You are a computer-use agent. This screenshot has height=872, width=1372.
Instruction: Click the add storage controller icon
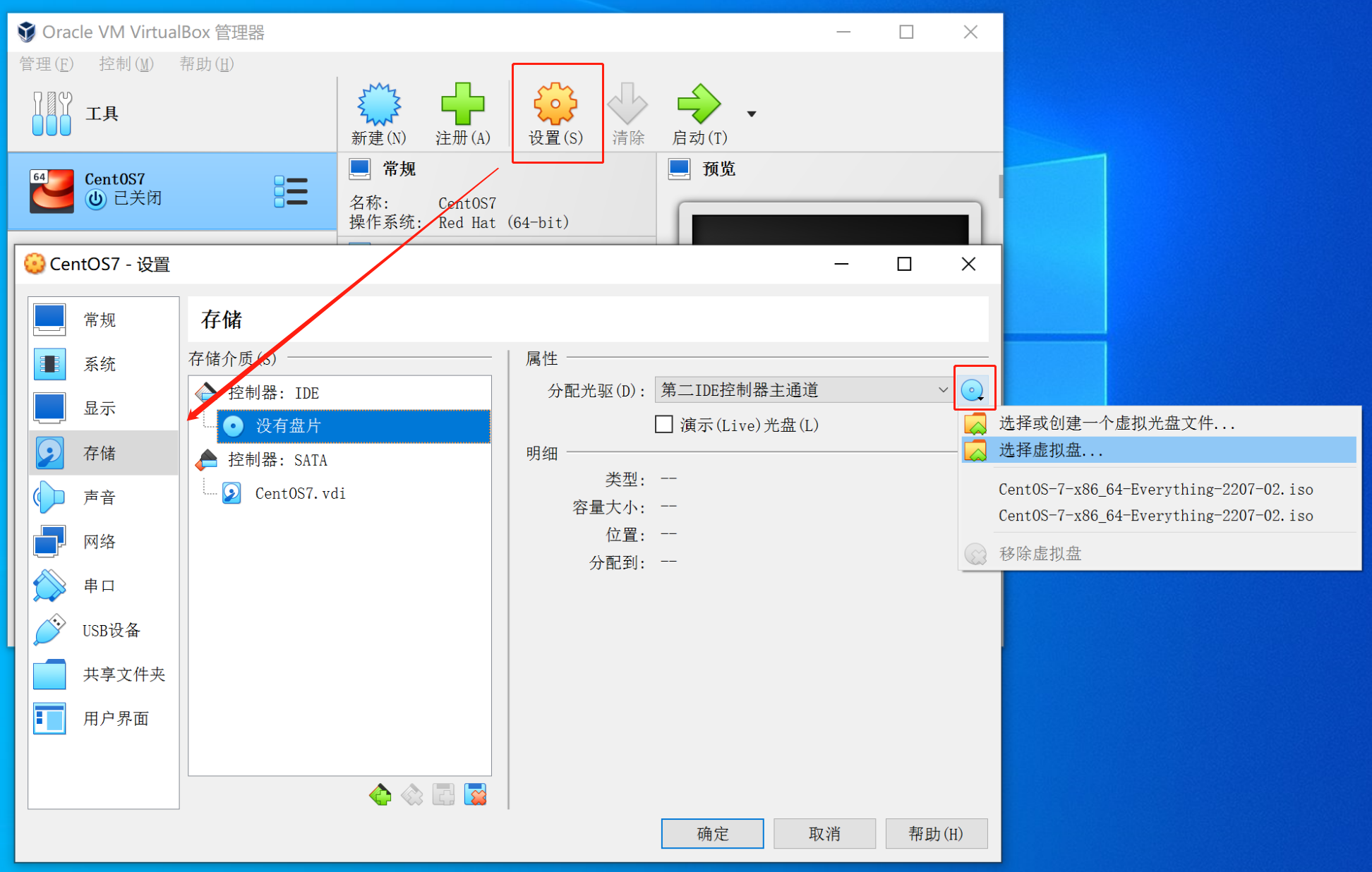tap(380, 795)
